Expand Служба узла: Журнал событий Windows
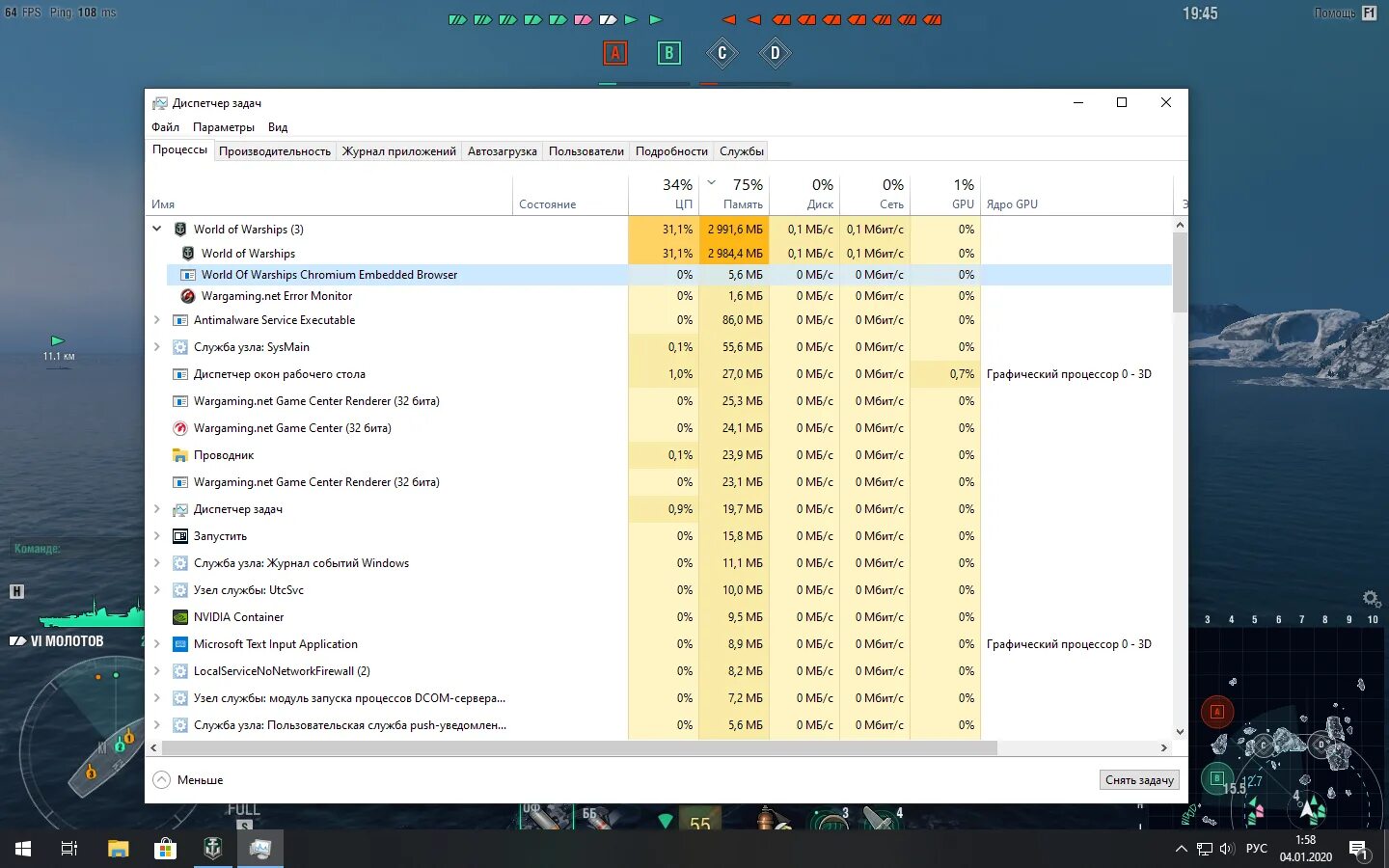Screen dimensions: 1389x868 [157, 563]
